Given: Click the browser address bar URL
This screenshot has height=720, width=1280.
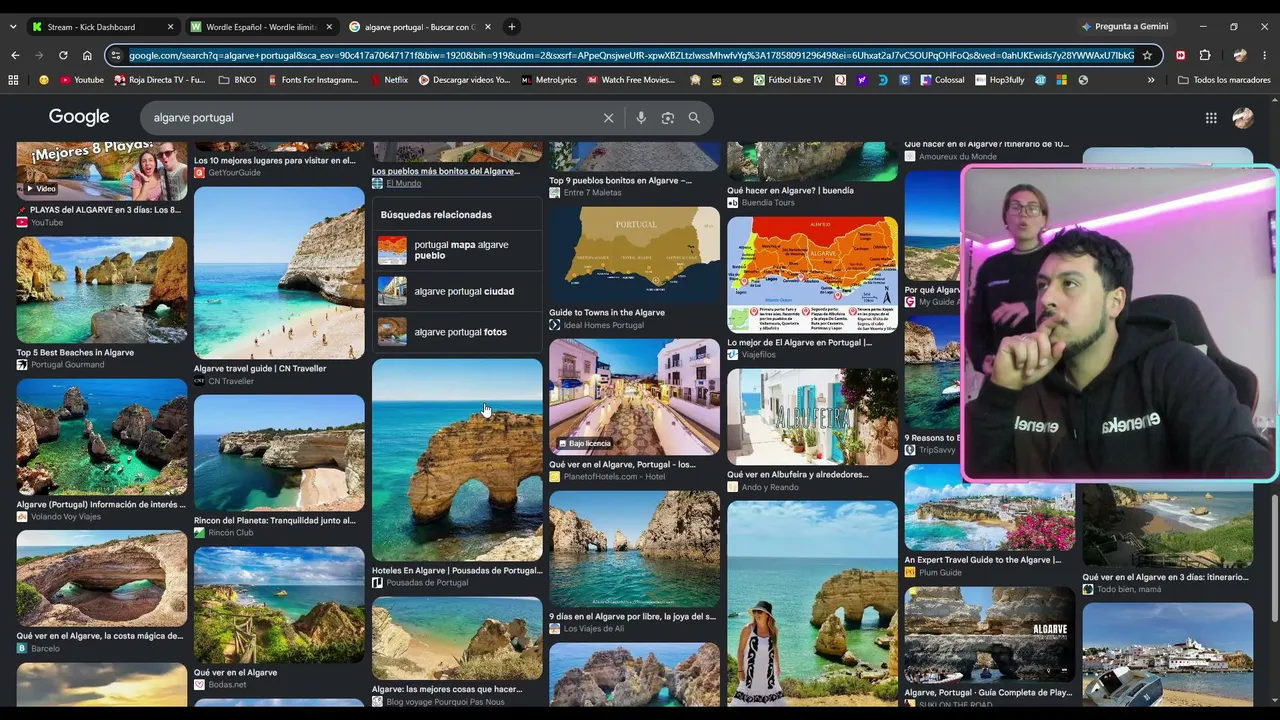Looking at the screenshot, I should [631, 55].
